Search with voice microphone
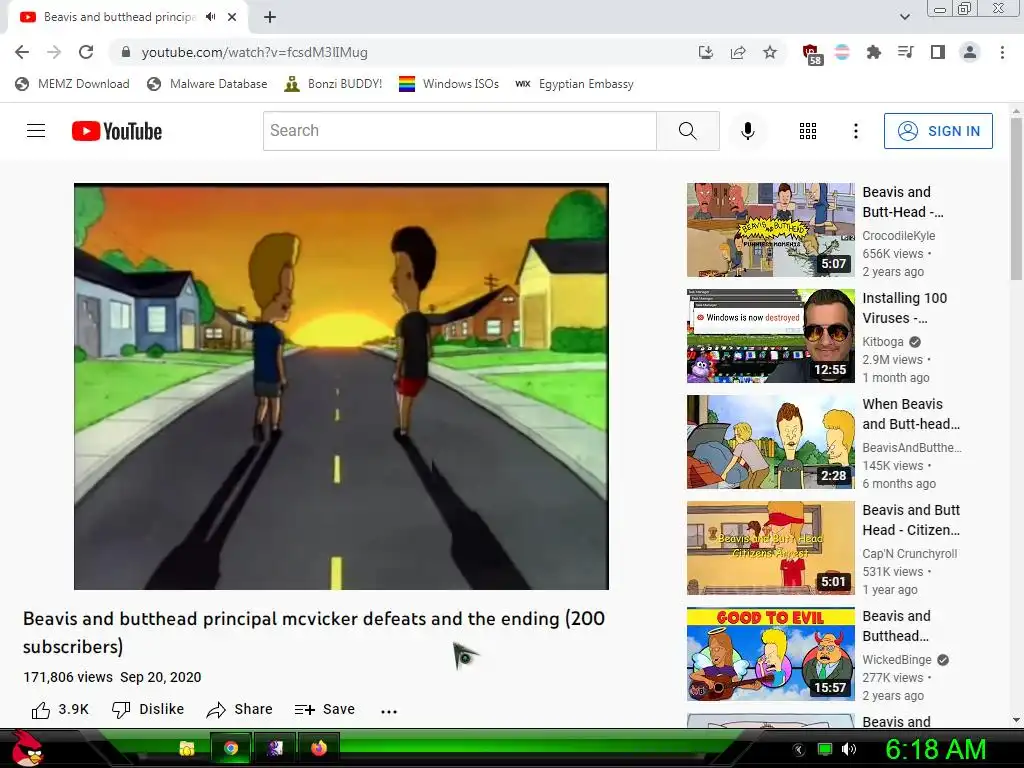 click(x=748, y=131)
